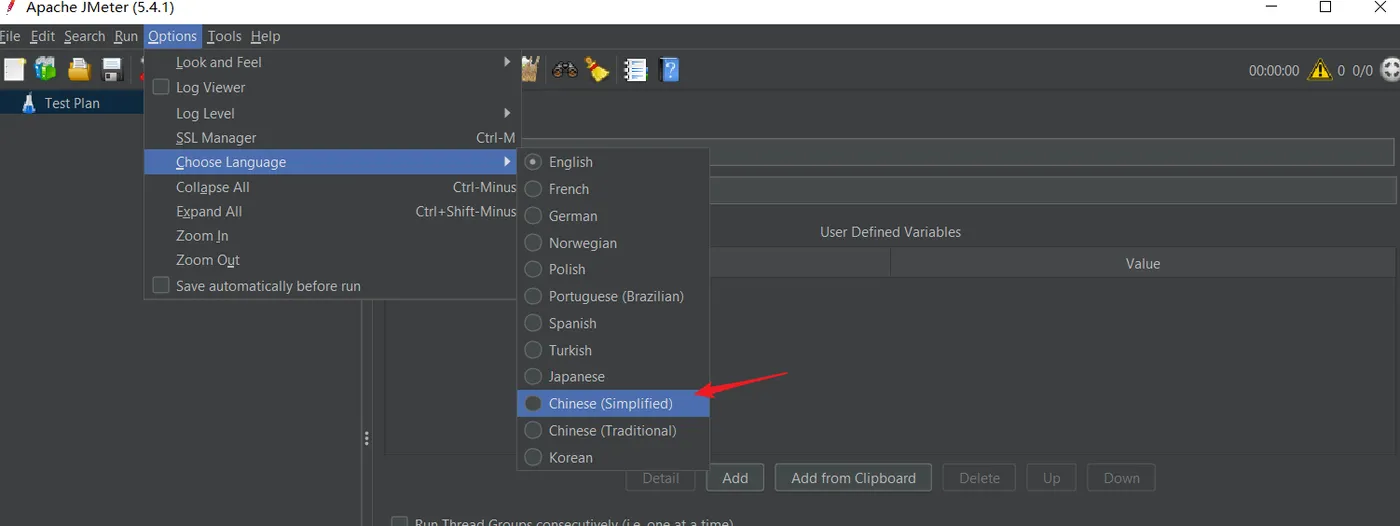The width and height of the screenshot is (1400, 526).
Task: Click the JMeter feather icon in title bar
Action: click(x=10, y=7)
